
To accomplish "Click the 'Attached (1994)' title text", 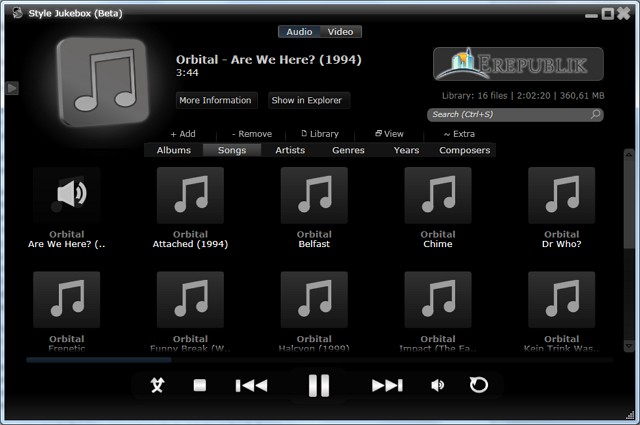I will (x=190, y=244).
